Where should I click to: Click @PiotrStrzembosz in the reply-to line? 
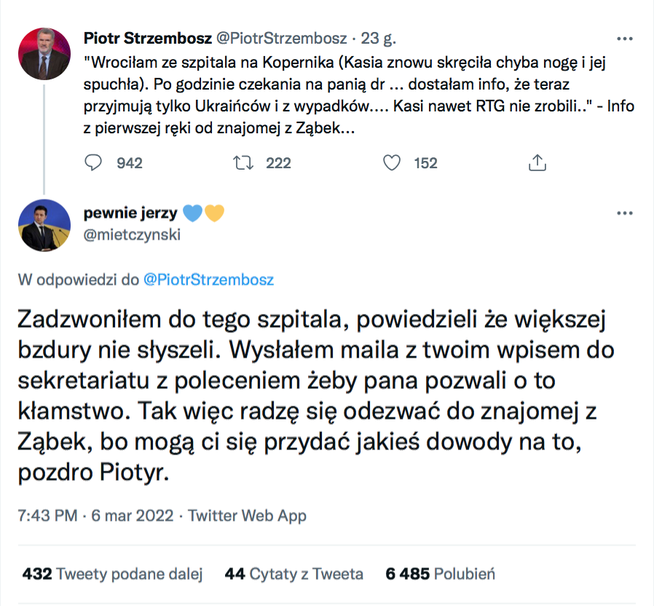pos(210,279)
